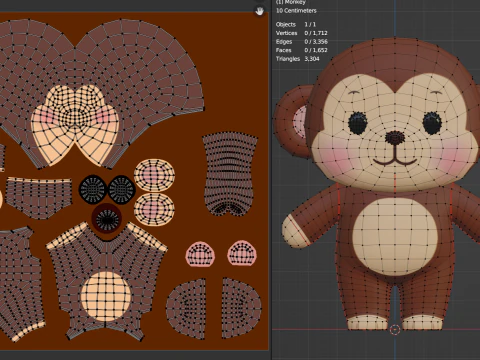
Task: Select the cream belly circle on body UV island
Action: click(x=106, y=296)
